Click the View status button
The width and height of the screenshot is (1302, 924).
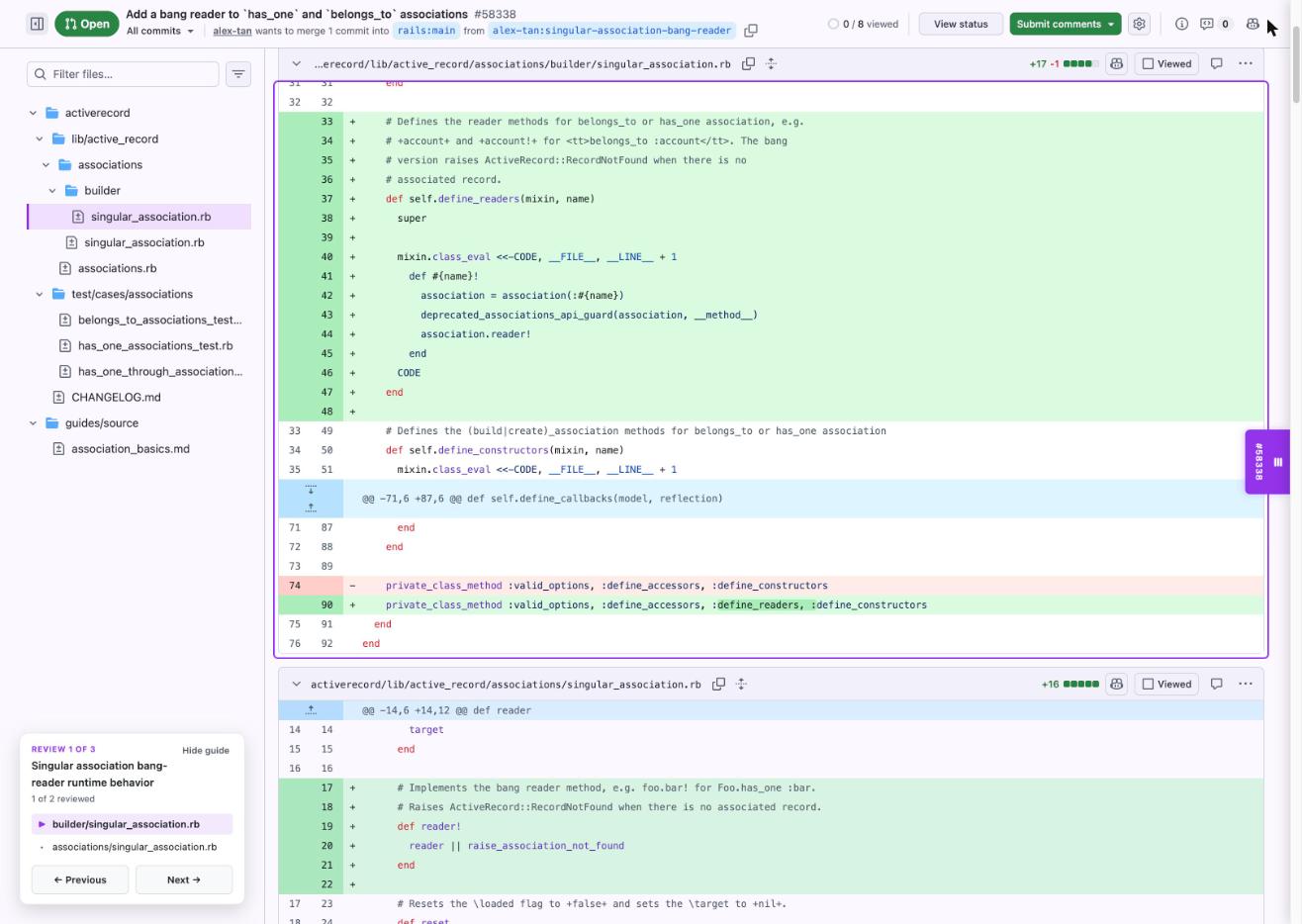pyautogui.click(x=961, y=24)
